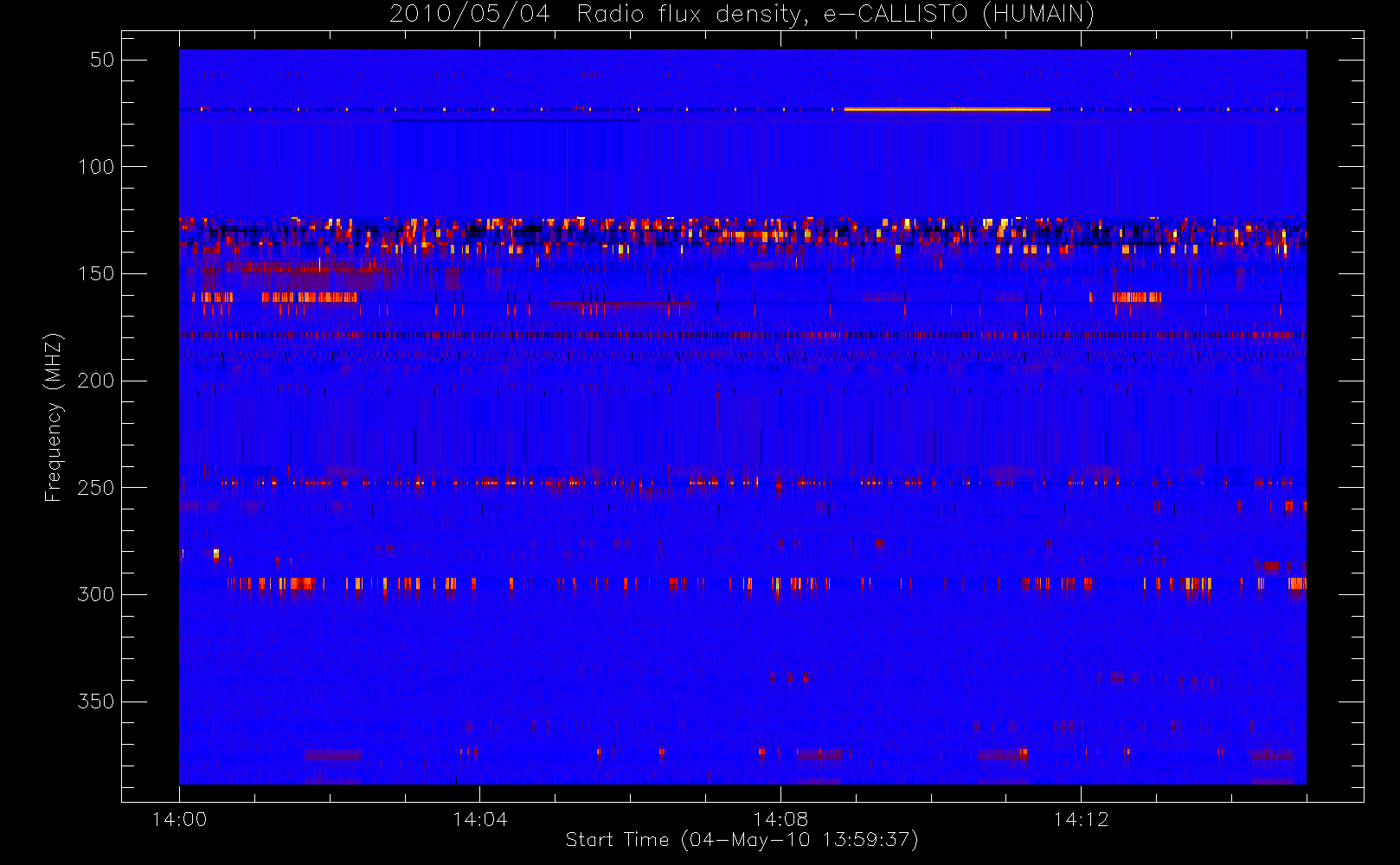The image size is (1400, 865).
Task: Click the 14:04 time tick label
Action: [480, 819]
